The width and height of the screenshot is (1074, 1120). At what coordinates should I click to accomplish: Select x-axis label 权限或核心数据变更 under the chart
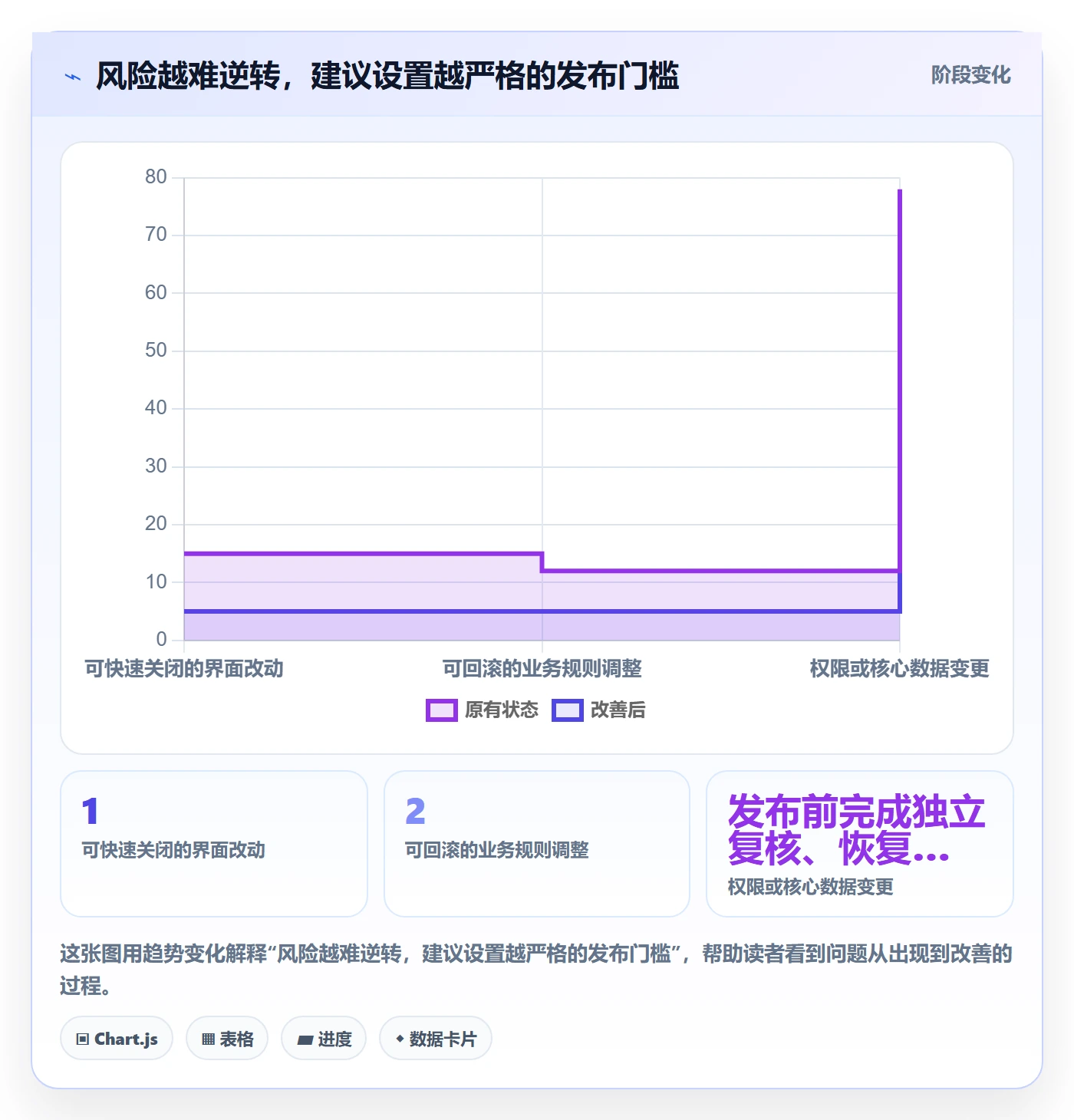(899, 669)
